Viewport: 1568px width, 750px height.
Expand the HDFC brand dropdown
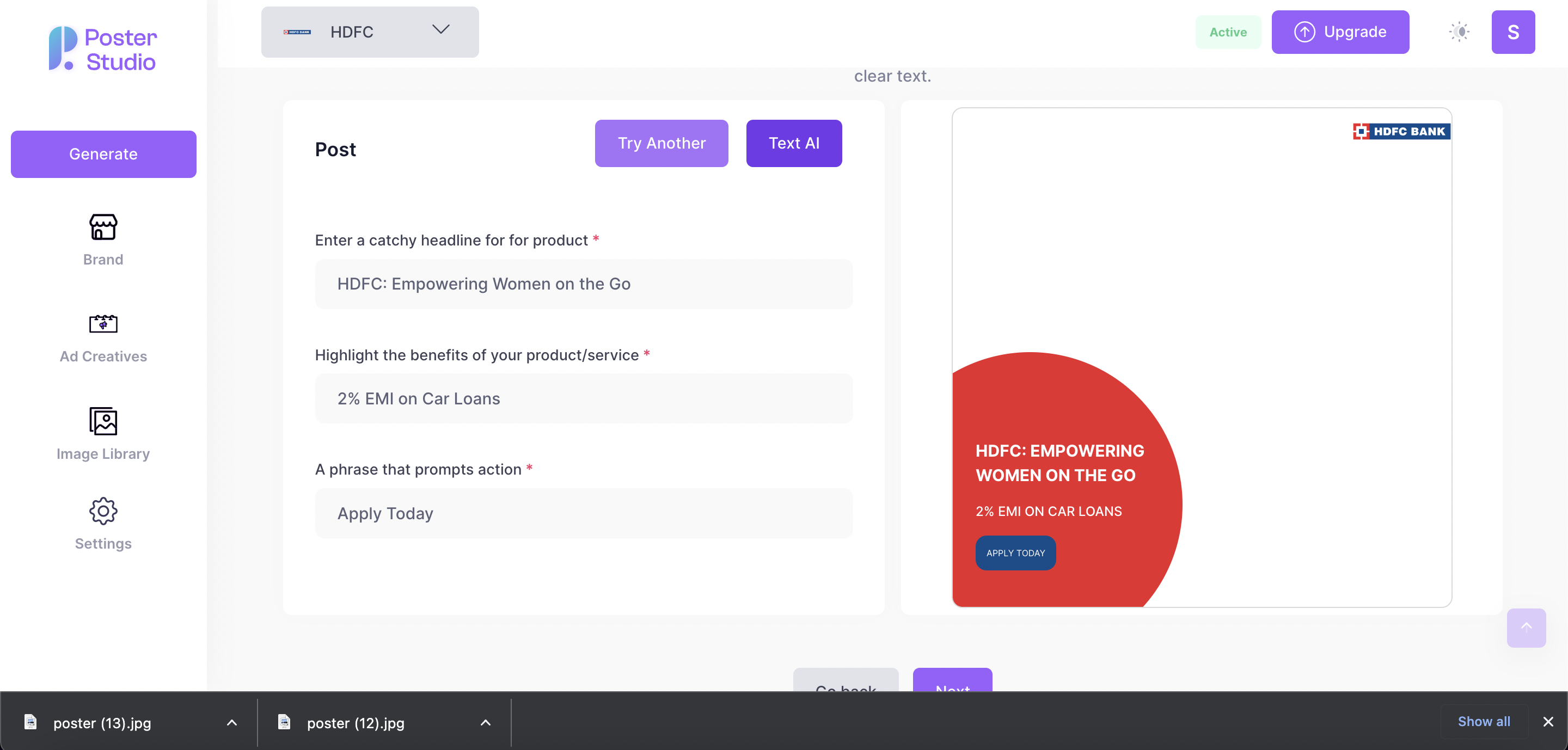pos(370,32)
